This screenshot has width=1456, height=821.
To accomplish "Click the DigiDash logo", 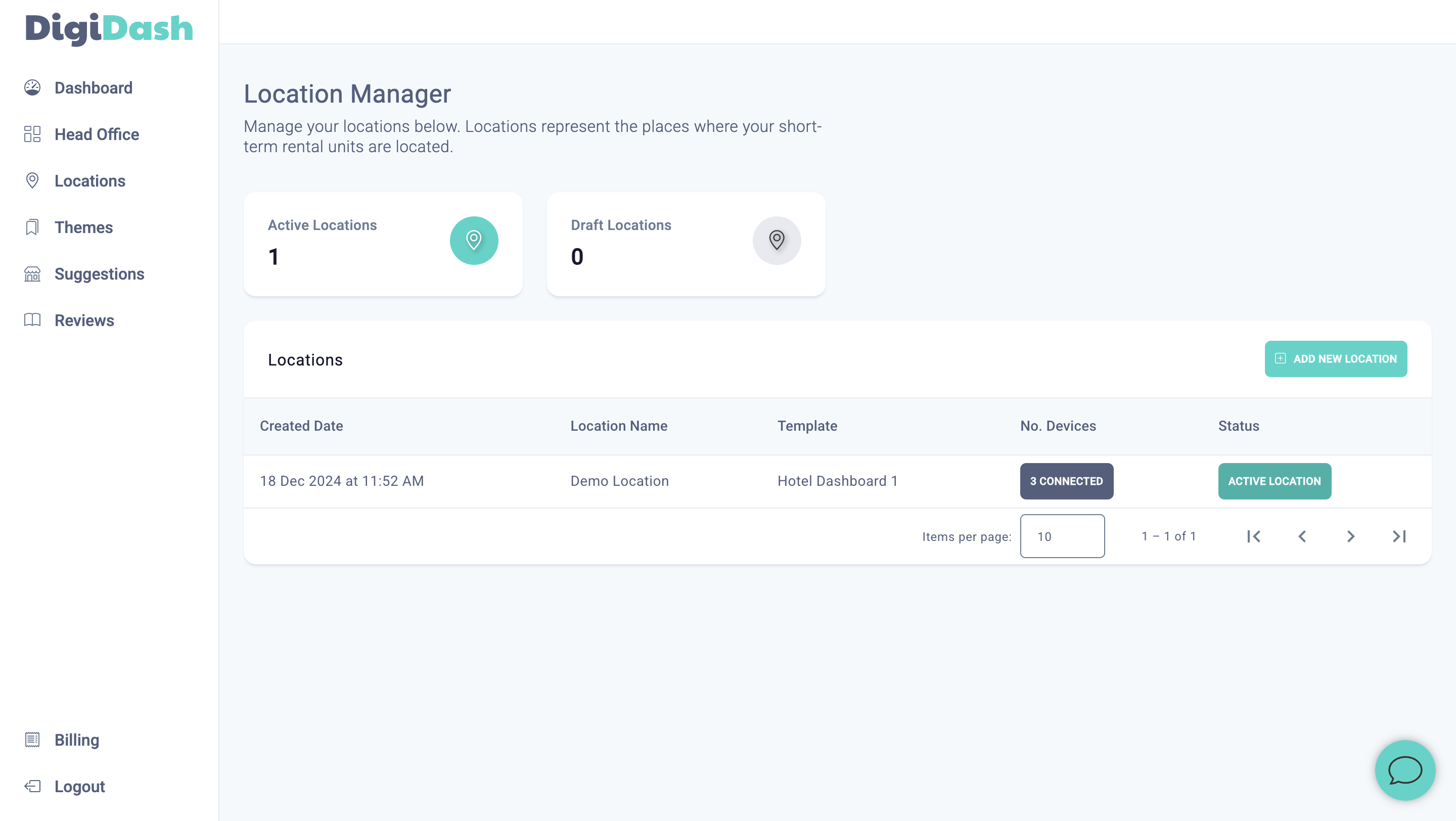I will pyautogui.click(x=109, y=28).
